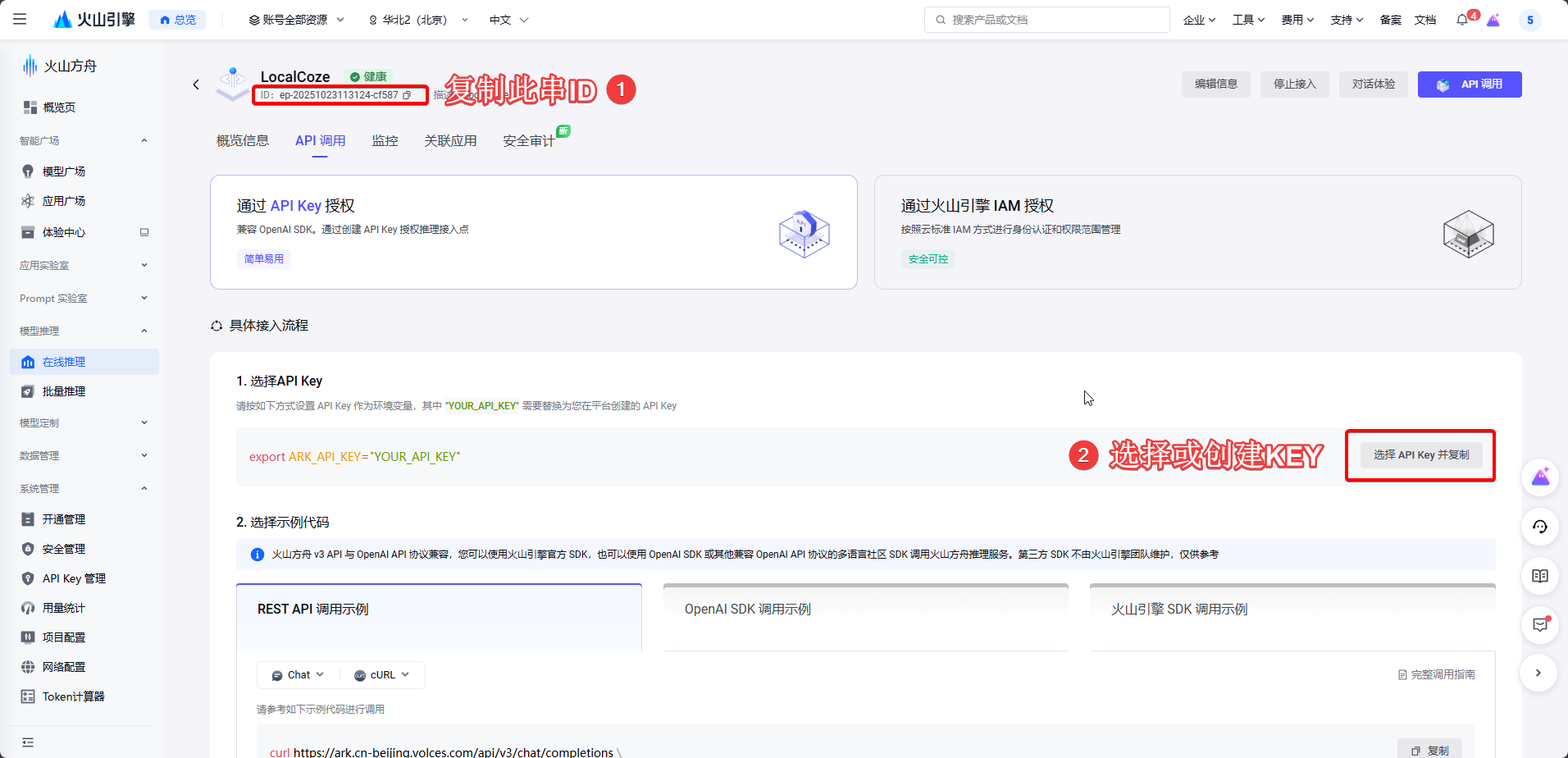Open the cURL language dropdown
The height and width of the screenshot is (758, 1568).
point(382,675)
